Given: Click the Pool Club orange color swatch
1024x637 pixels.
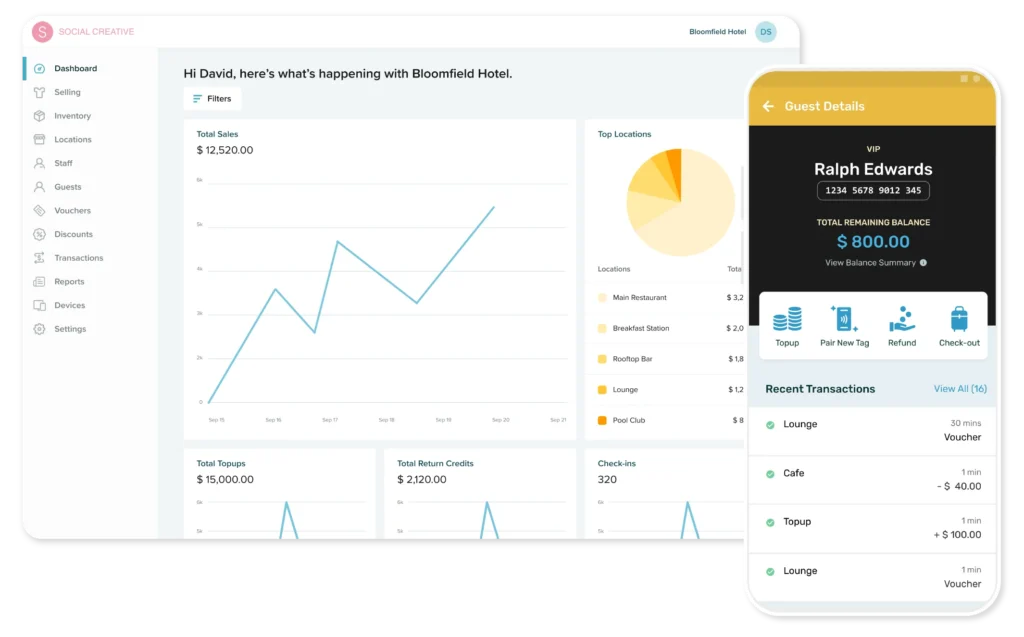Looking at the screenshot, I should tap(602, 421).
